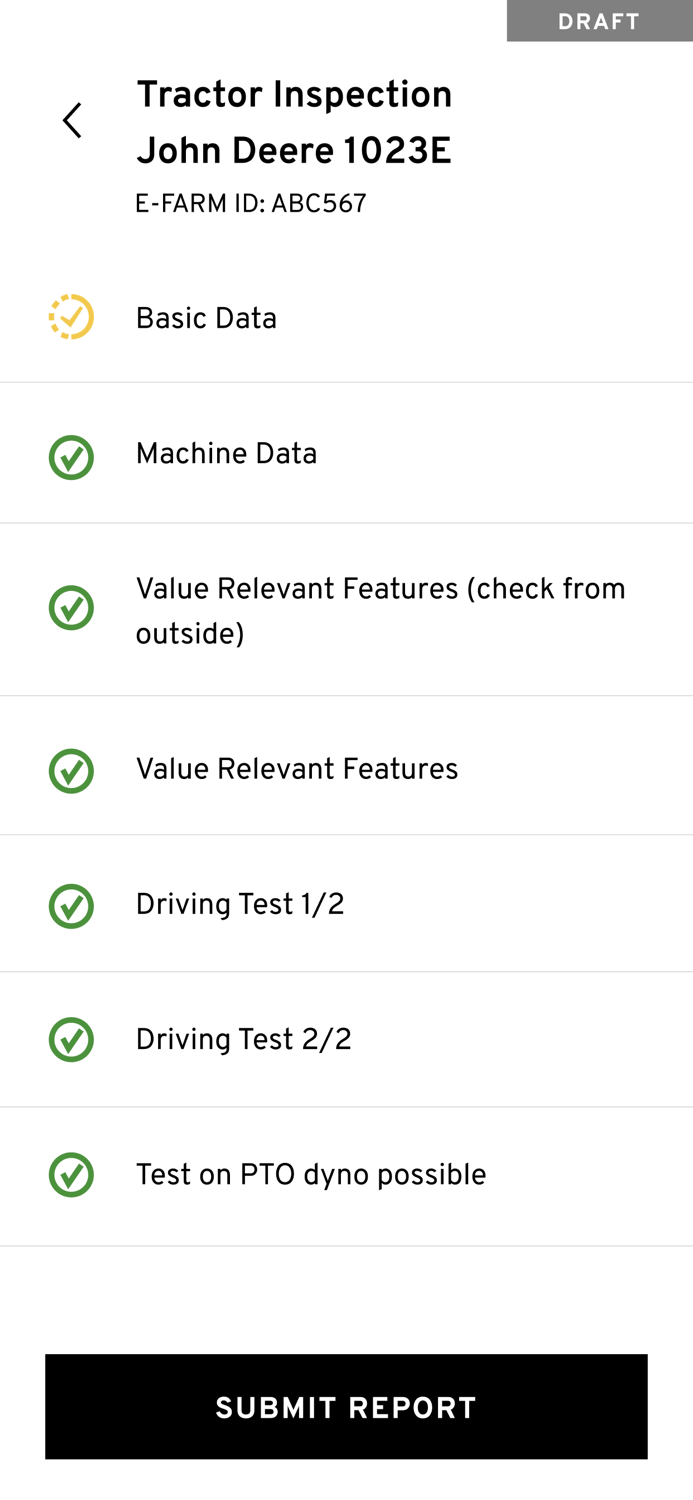Screen dimensions: 693x1500
Task: Select Value Relevant Features (check from outside)
Action: pos(380,610)
